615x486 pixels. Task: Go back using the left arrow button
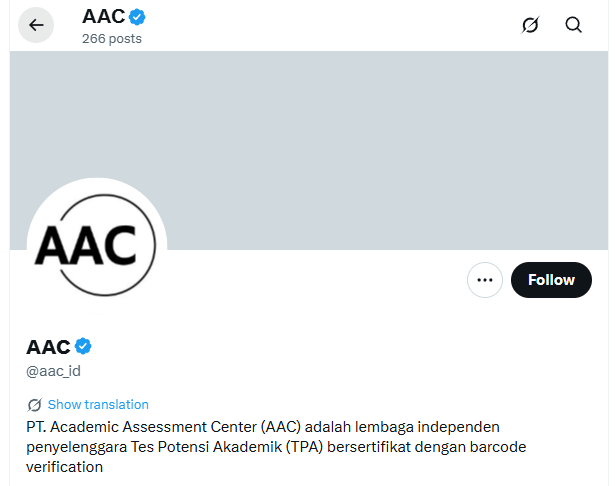36,25
